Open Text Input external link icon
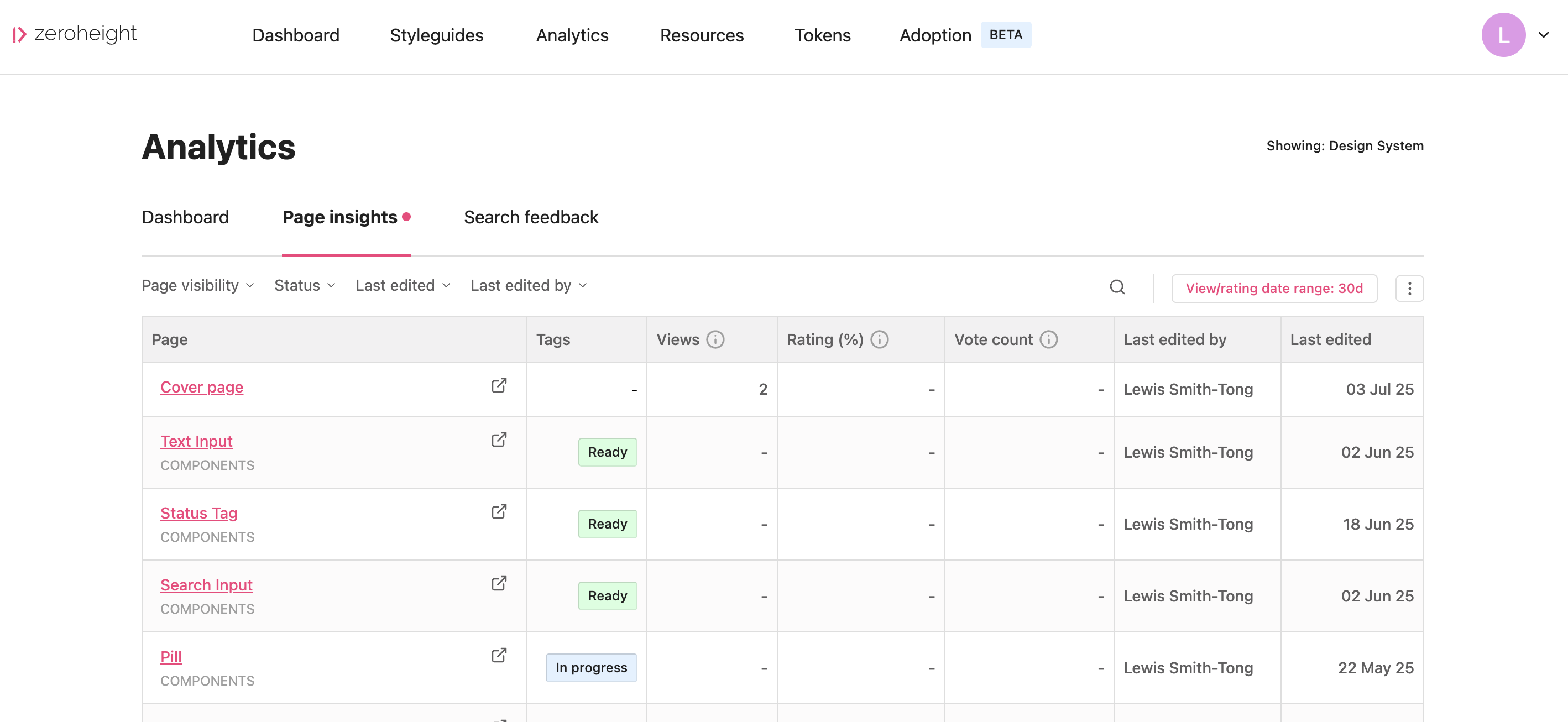This screenshot has height=722, width=1568. 499,440
